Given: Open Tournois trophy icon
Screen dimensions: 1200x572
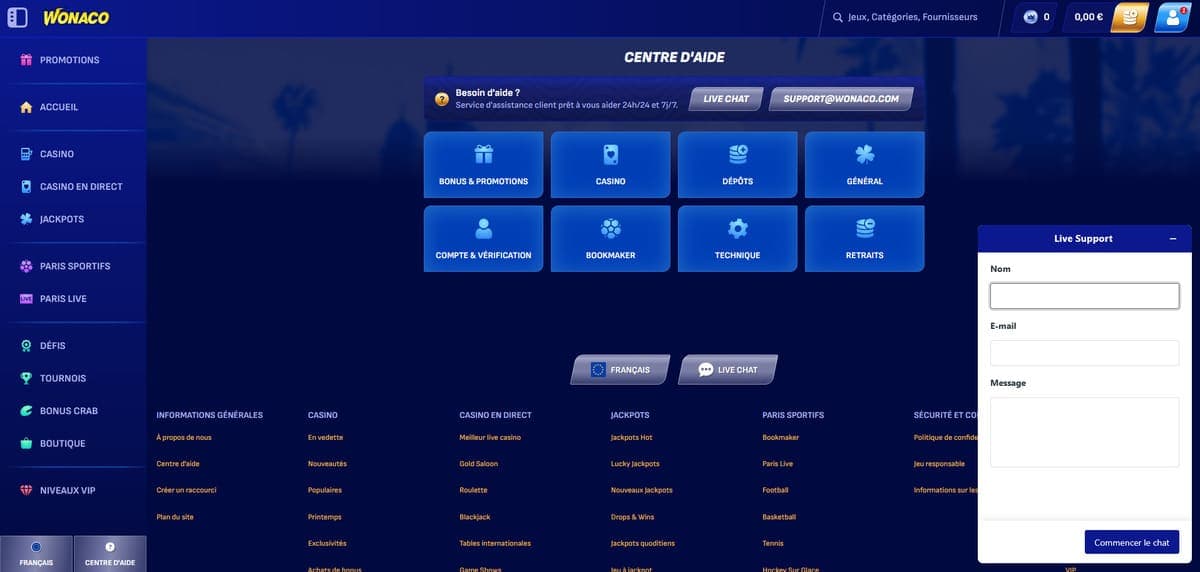Looking at the screenshot, I should click(27, 378).
